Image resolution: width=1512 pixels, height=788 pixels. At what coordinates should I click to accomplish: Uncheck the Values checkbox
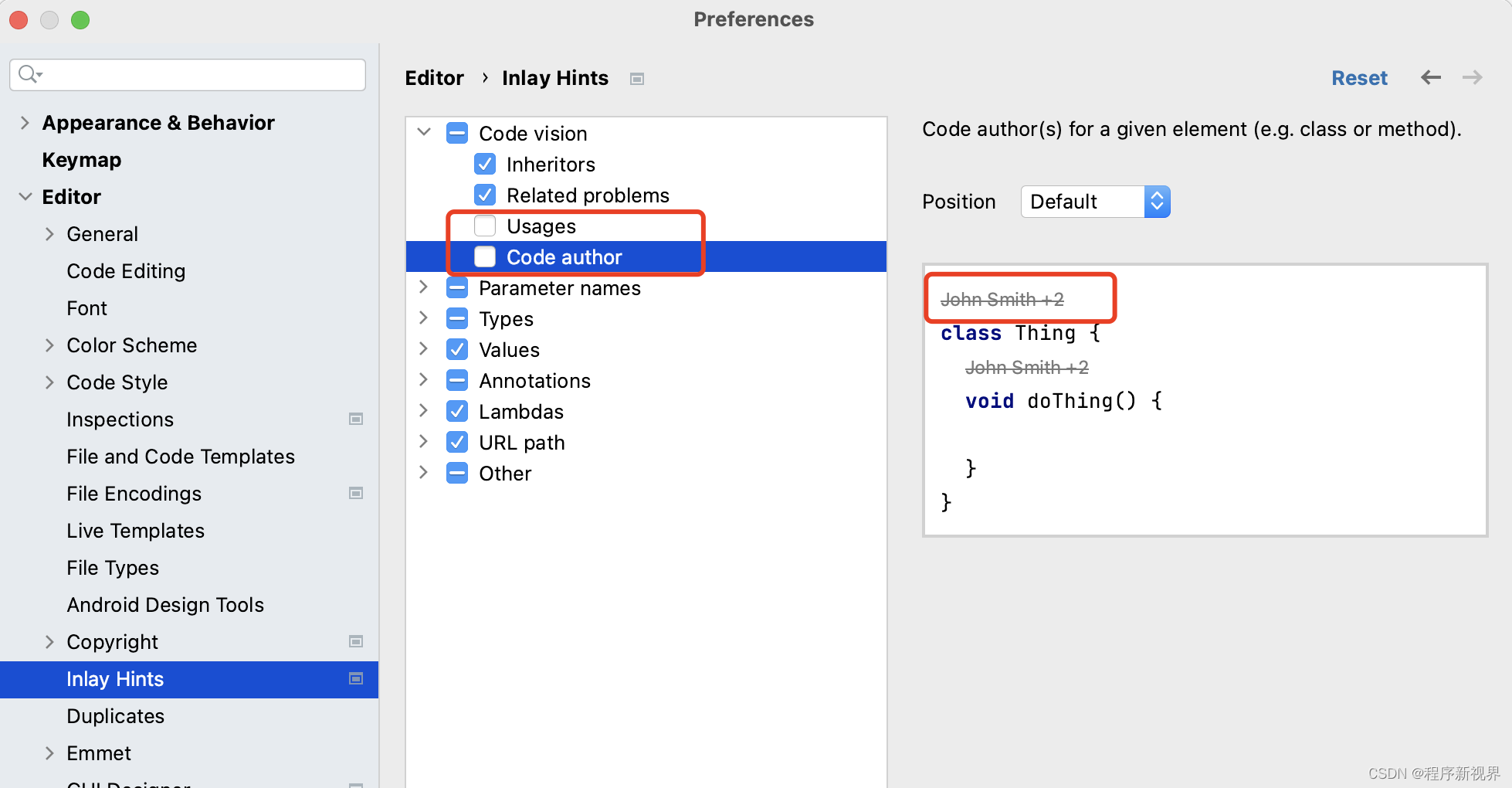pyautogui.click(x=457, y=349)
